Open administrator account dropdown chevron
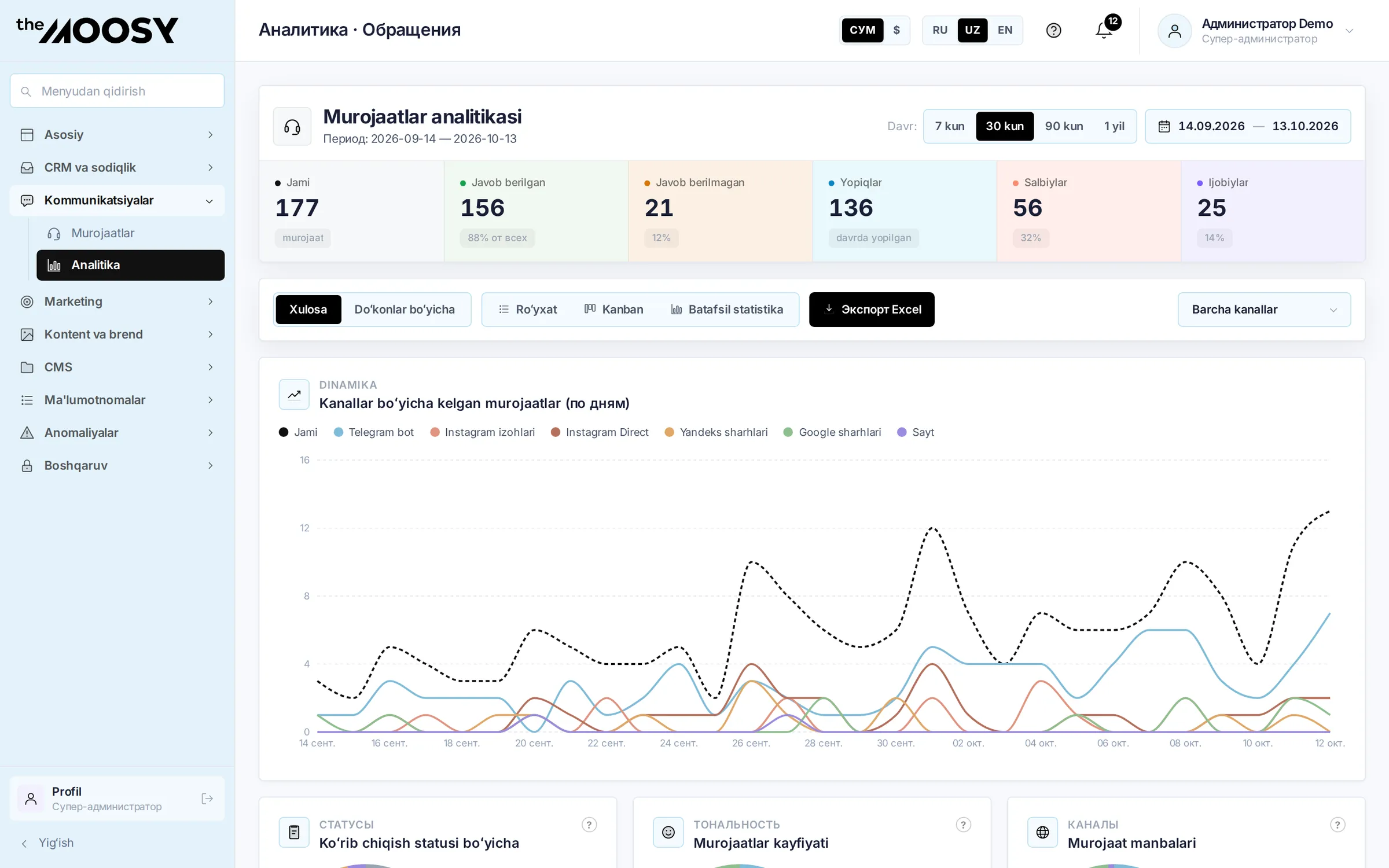This screenshot has height=868, width=1389. tap(1349, 31)
